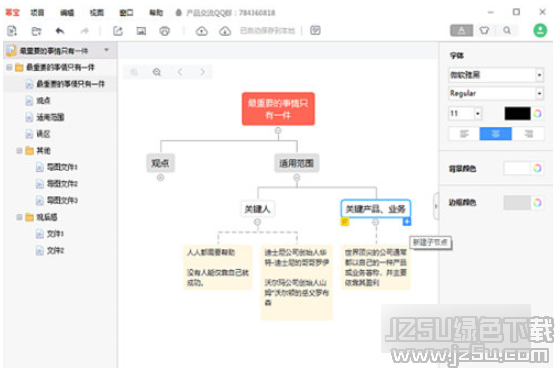Open the font family dropdown
This screenshot has height=368, width=555.
(496, 75)
